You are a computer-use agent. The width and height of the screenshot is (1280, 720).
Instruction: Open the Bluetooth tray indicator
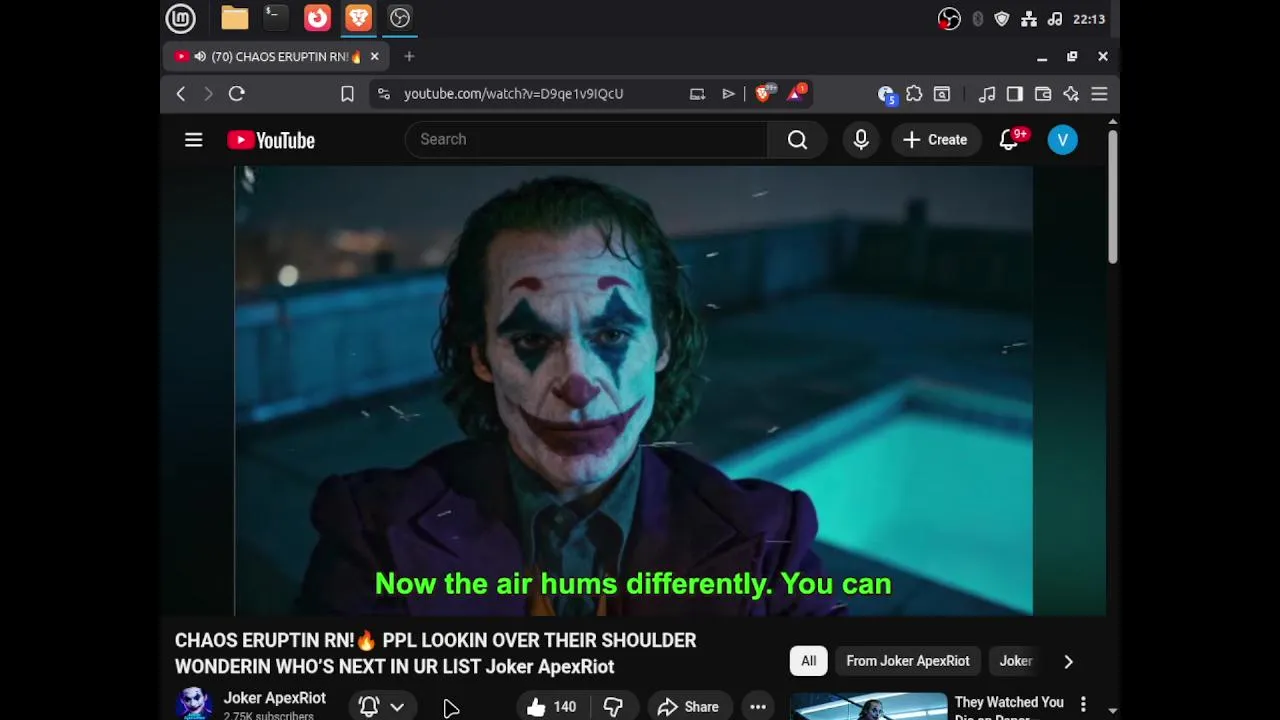977,19
